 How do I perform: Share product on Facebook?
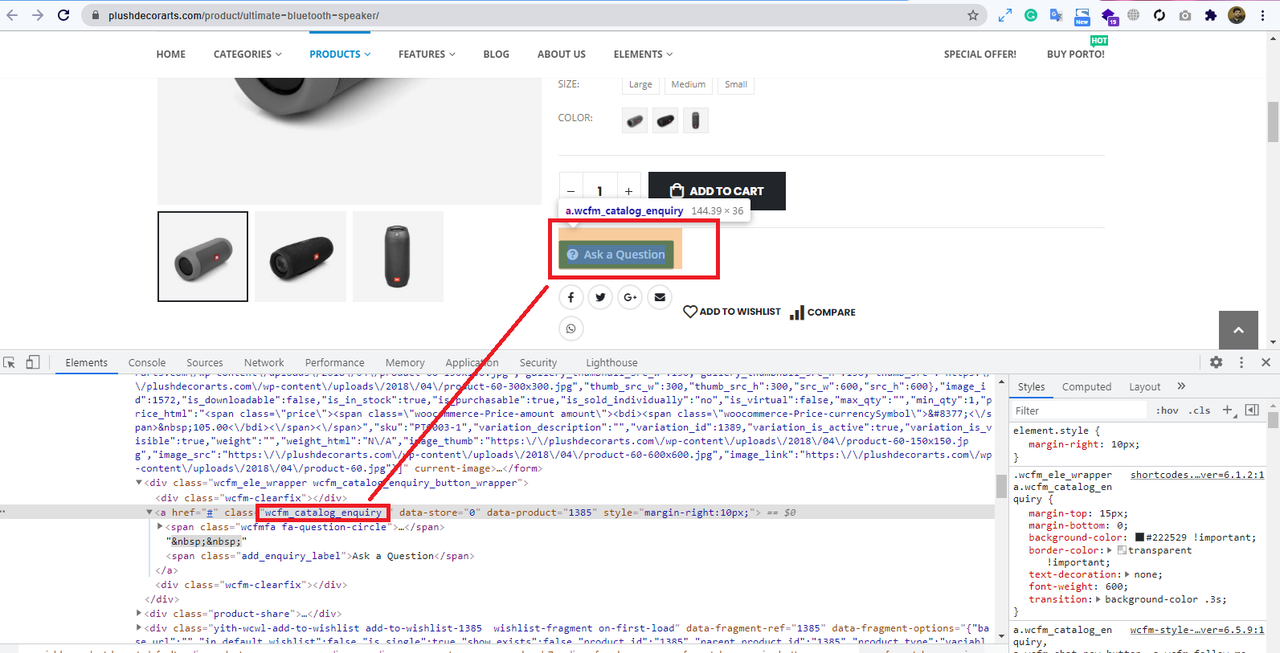click(570, 297)
